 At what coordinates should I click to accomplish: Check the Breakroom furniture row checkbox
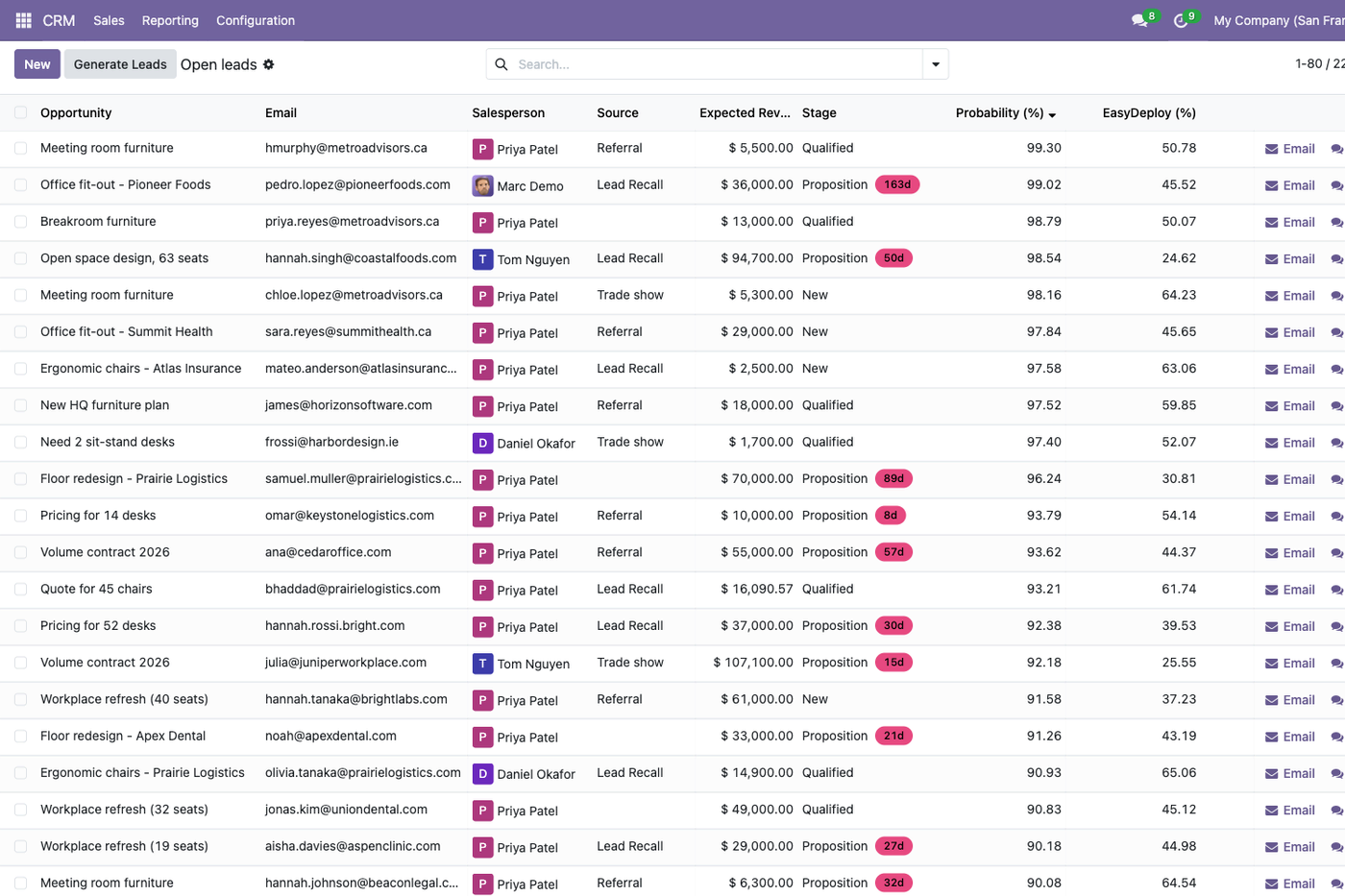pos(20,222)
